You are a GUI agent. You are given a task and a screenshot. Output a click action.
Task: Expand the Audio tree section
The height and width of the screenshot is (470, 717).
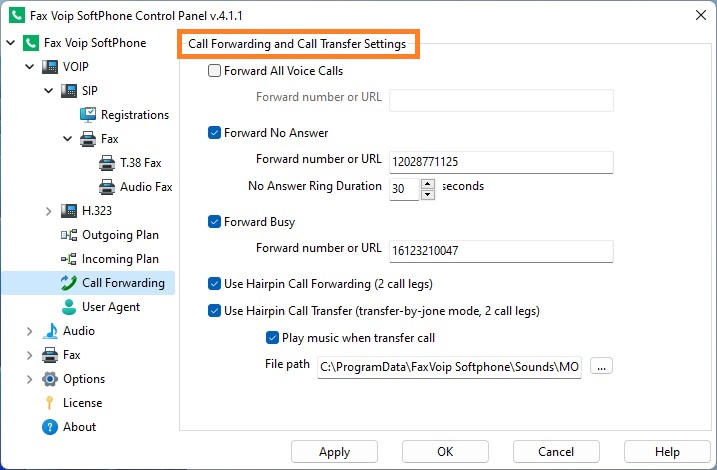29,331
